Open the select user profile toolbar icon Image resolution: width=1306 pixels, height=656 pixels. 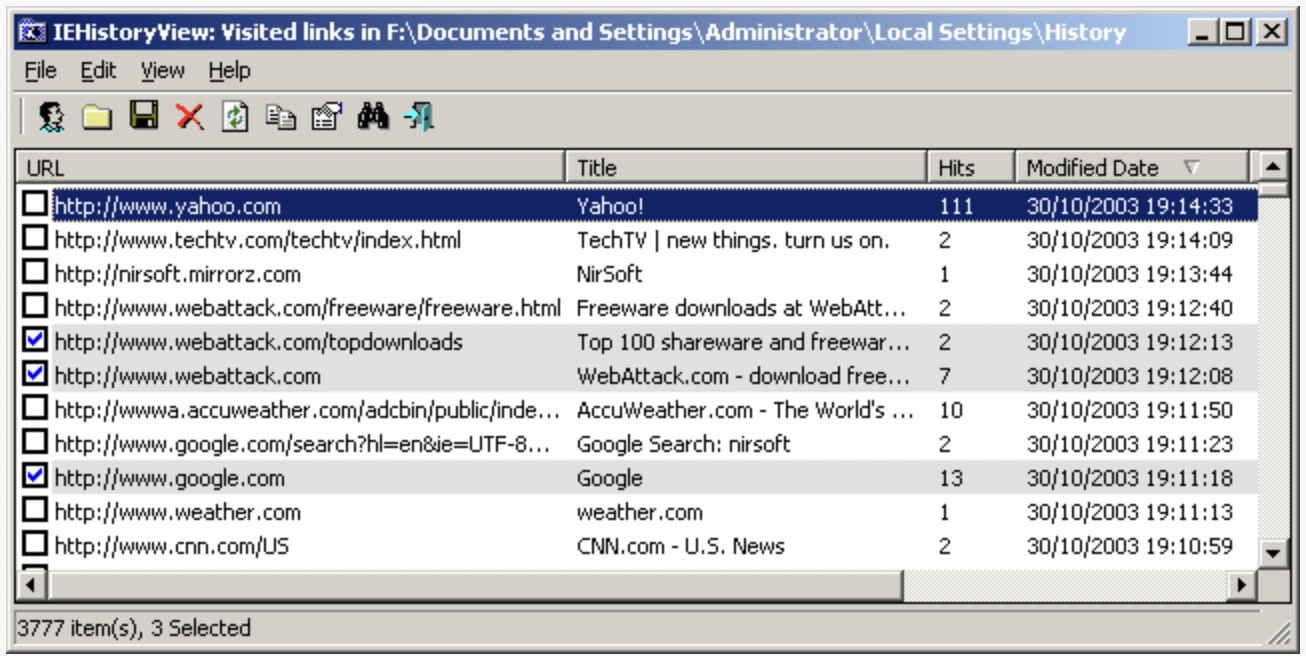[x=51, y=116]
